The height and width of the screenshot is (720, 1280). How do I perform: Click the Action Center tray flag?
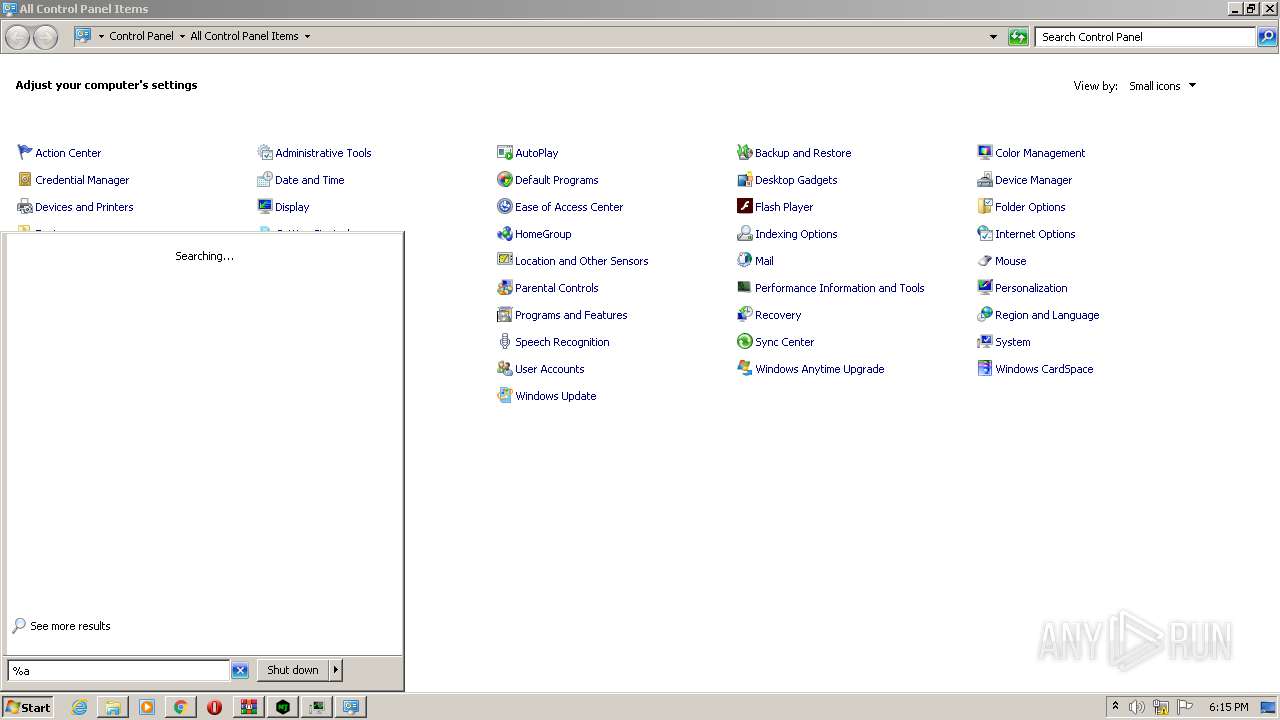[x=1185, y=707]
